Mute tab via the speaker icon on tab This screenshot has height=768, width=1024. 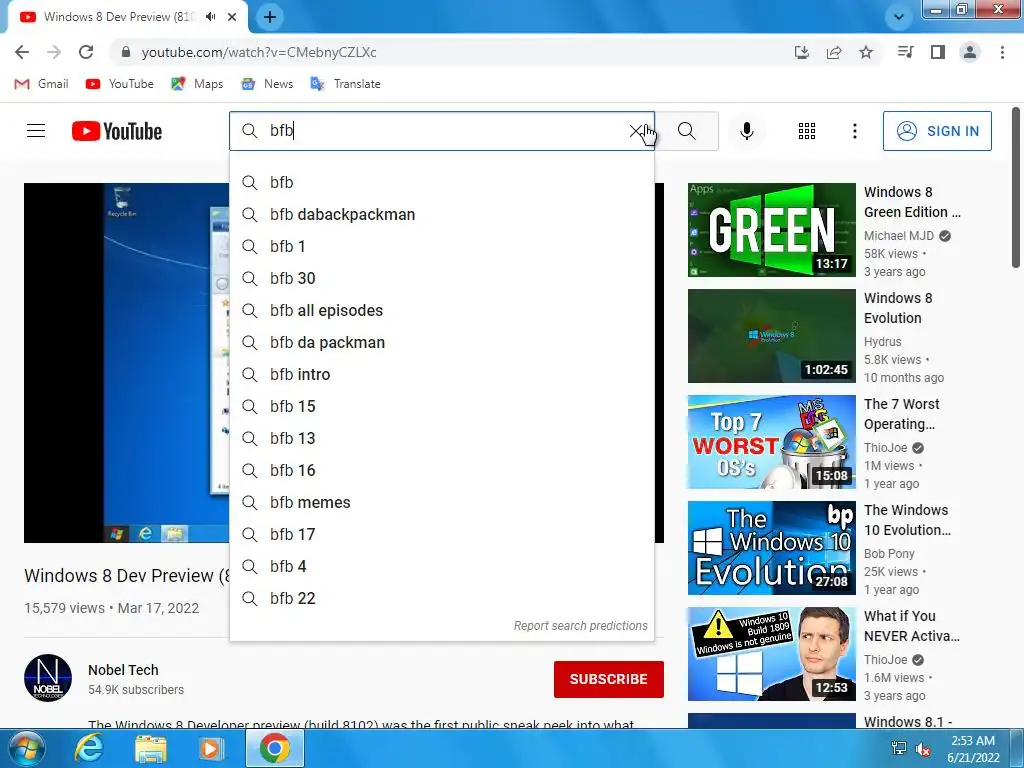210,17
